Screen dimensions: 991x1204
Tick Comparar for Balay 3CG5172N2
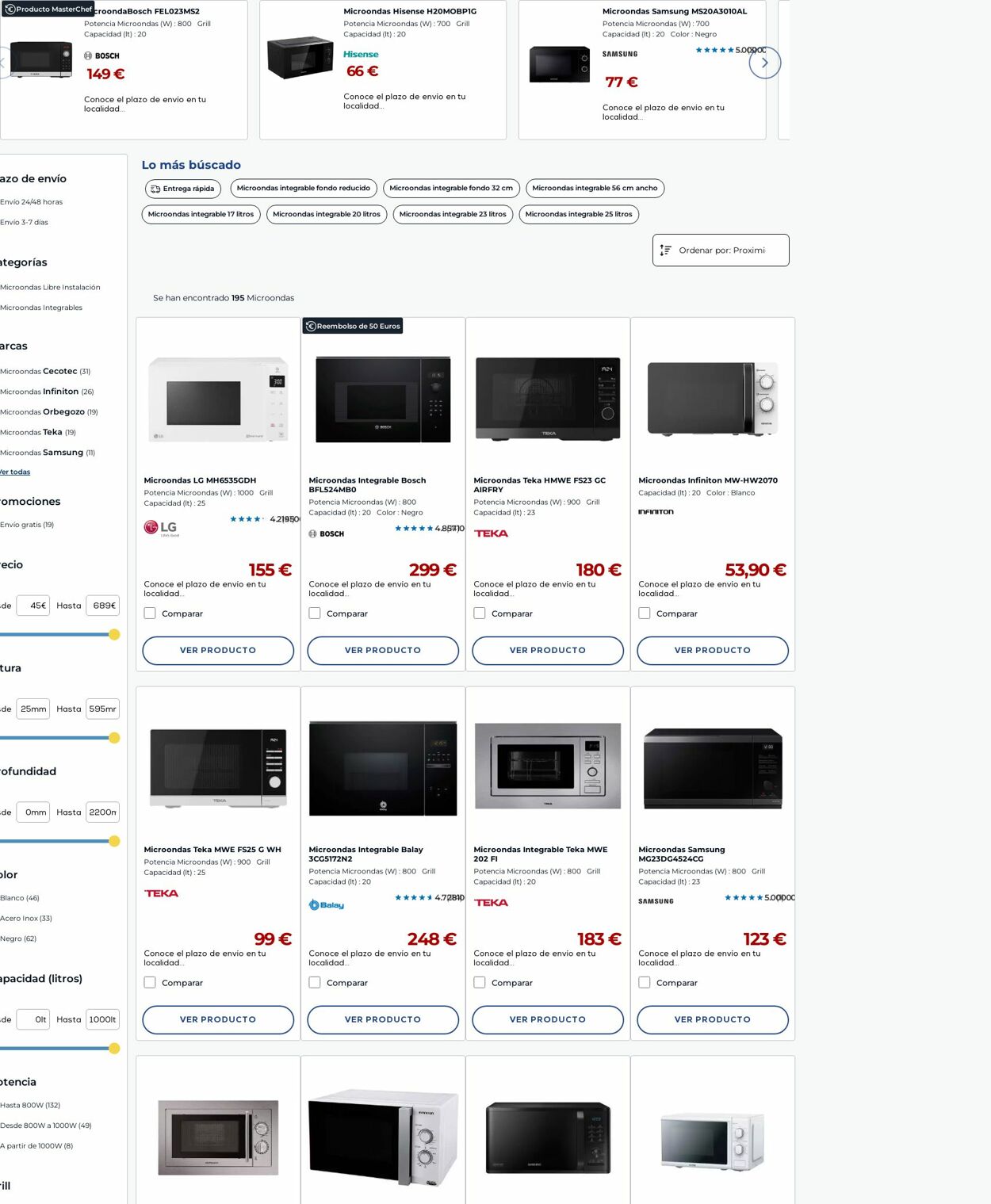tap(315, 983)
